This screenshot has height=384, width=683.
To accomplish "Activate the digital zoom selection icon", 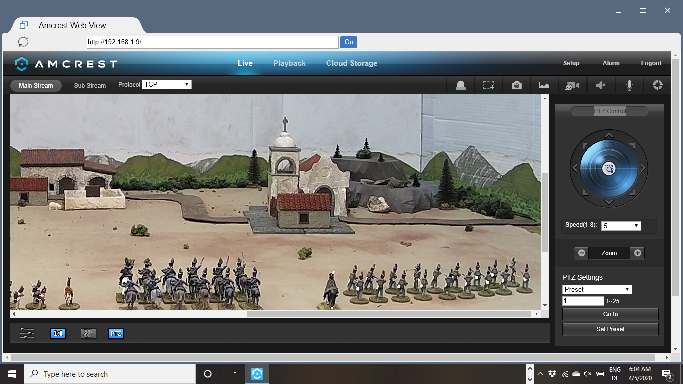I will click(488, 85).
